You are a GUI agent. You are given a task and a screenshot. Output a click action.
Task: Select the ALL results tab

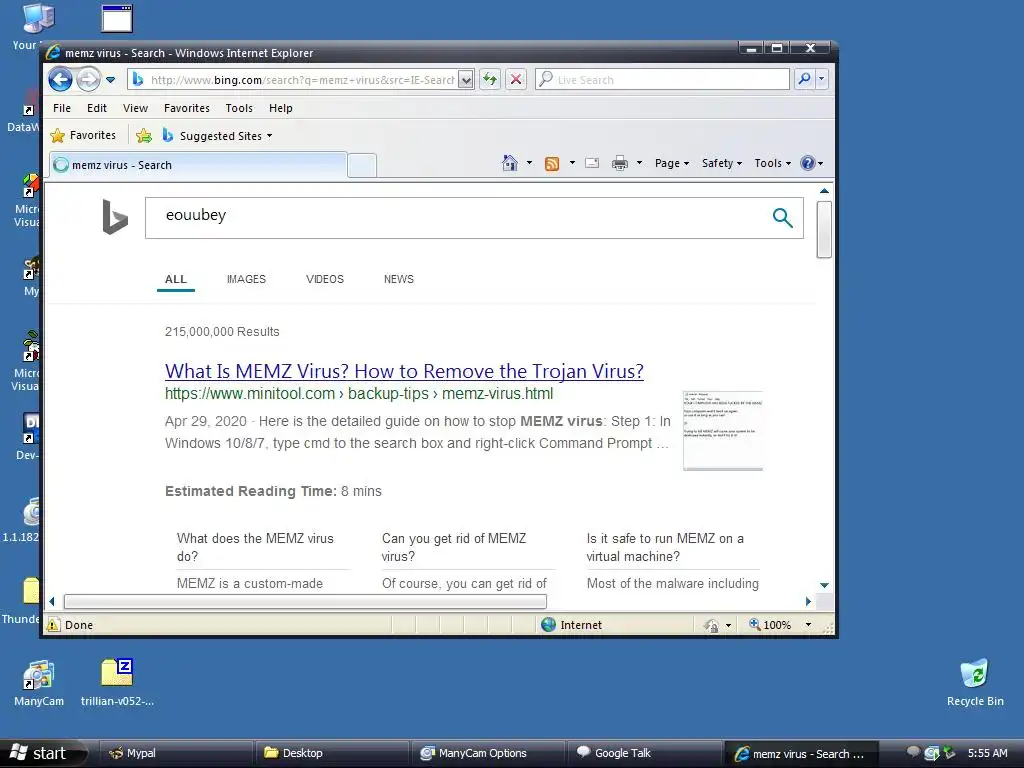(176, 280)
